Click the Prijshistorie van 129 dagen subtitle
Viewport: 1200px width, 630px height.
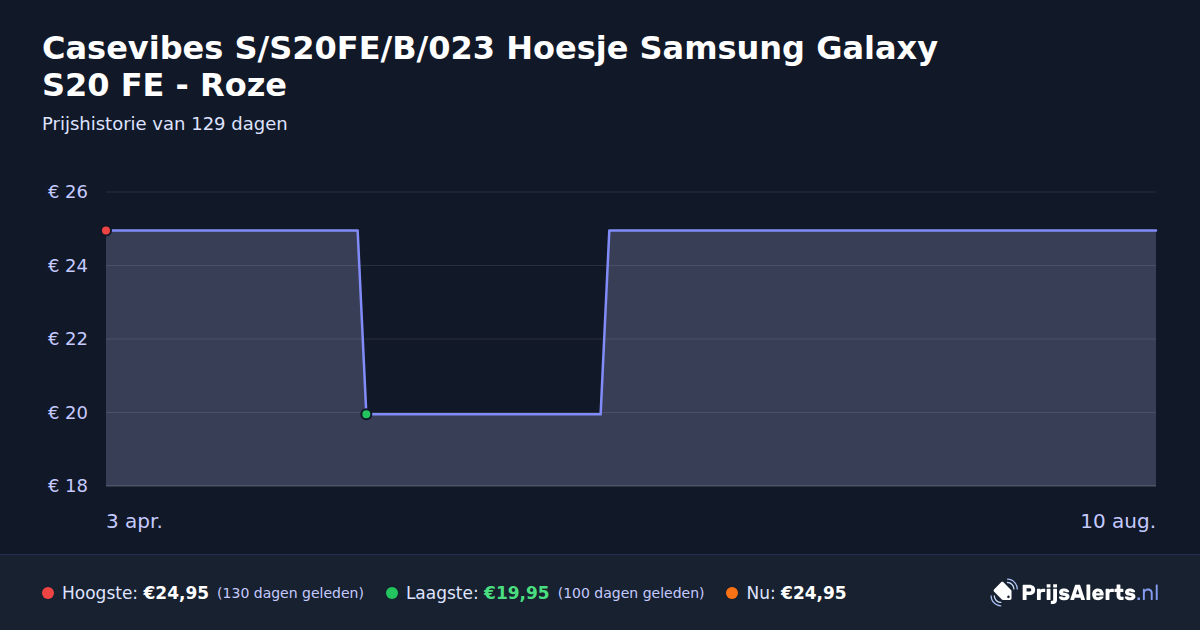pyautogui.click(x=165, y=124)
